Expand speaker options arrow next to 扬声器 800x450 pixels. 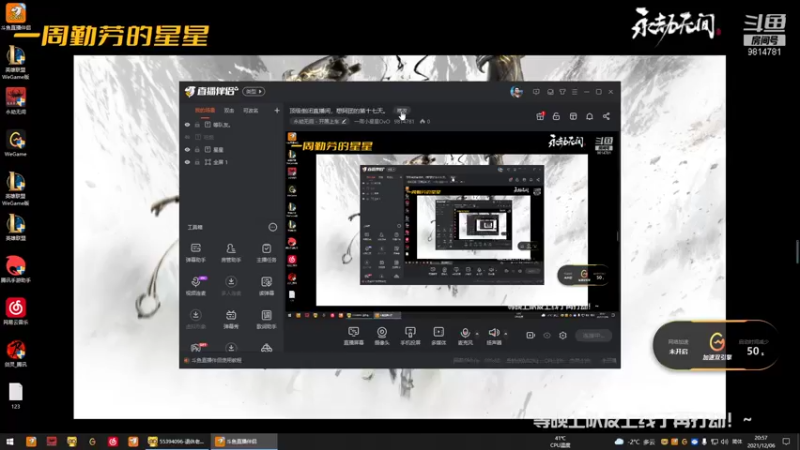click(506, 334)
